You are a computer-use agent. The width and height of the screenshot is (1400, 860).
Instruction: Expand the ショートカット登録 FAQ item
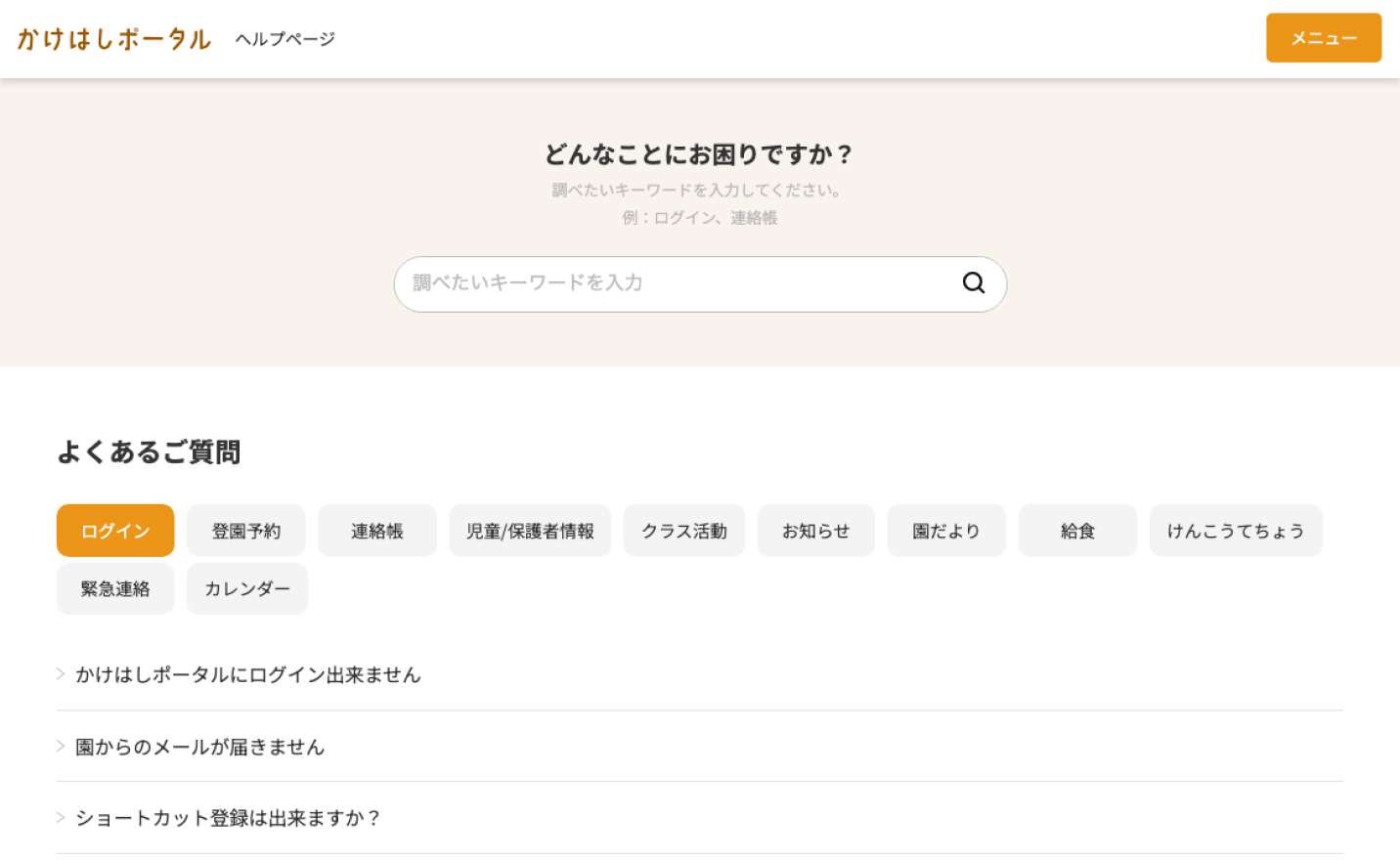[230, 818]
